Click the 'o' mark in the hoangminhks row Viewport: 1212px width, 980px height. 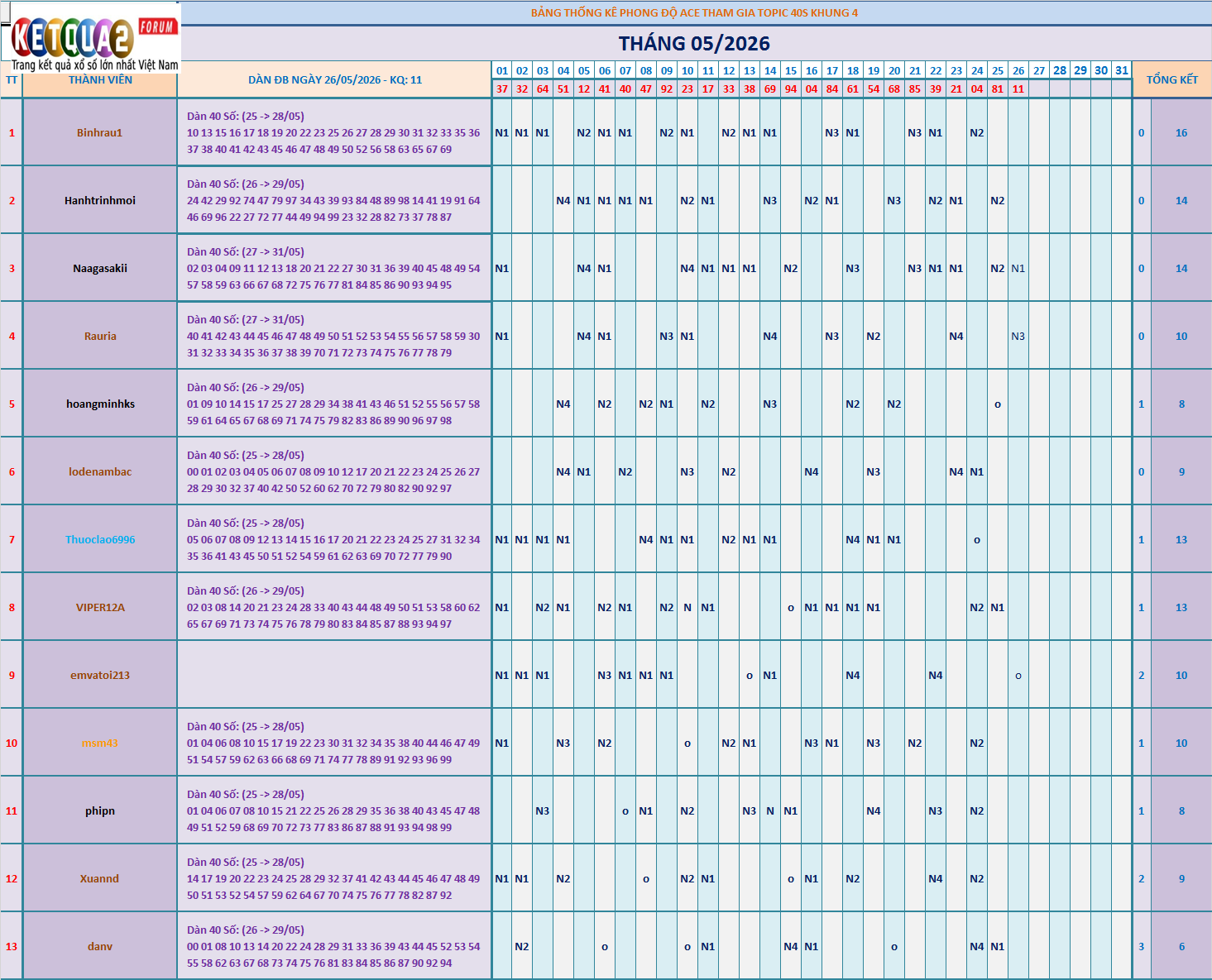pos(998,404)
